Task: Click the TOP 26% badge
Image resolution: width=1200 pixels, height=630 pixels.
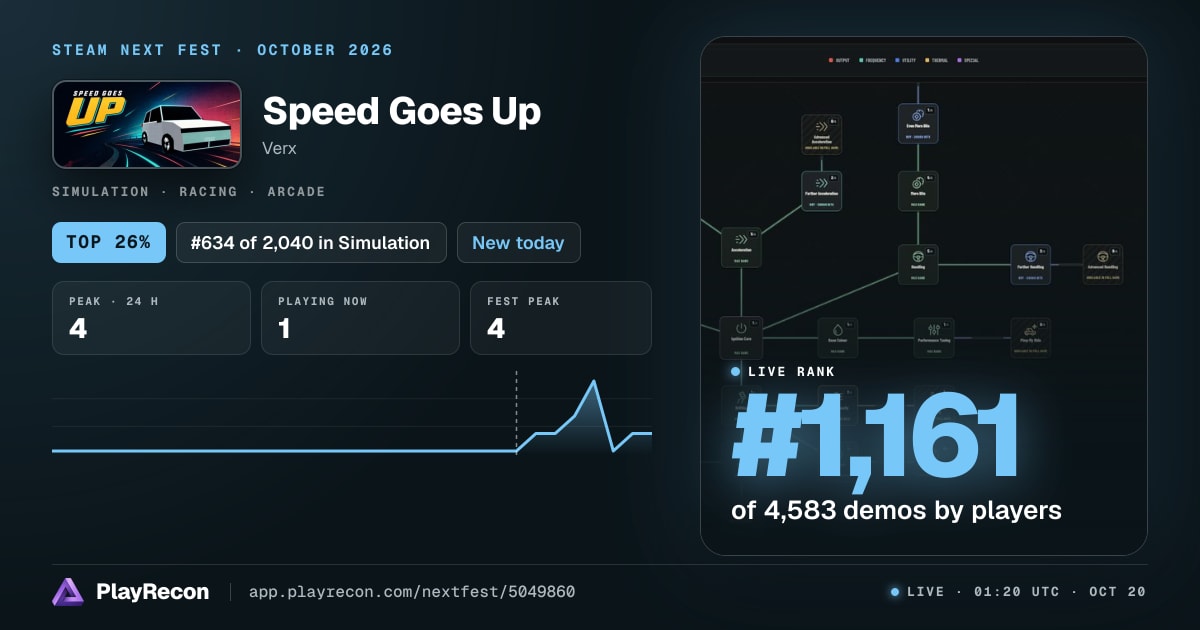Action: (109, 243)
